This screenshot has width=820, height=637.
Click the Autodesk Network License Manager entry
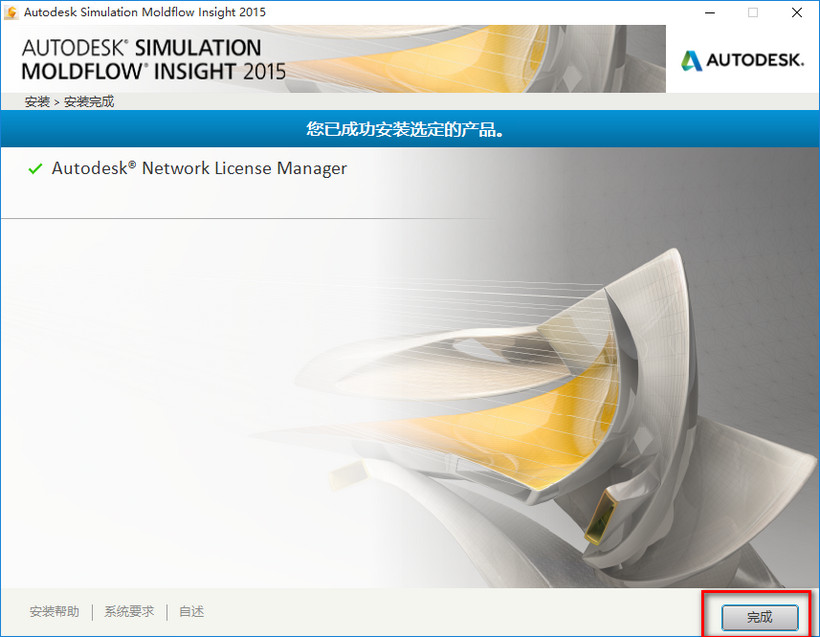pos(198,168)
